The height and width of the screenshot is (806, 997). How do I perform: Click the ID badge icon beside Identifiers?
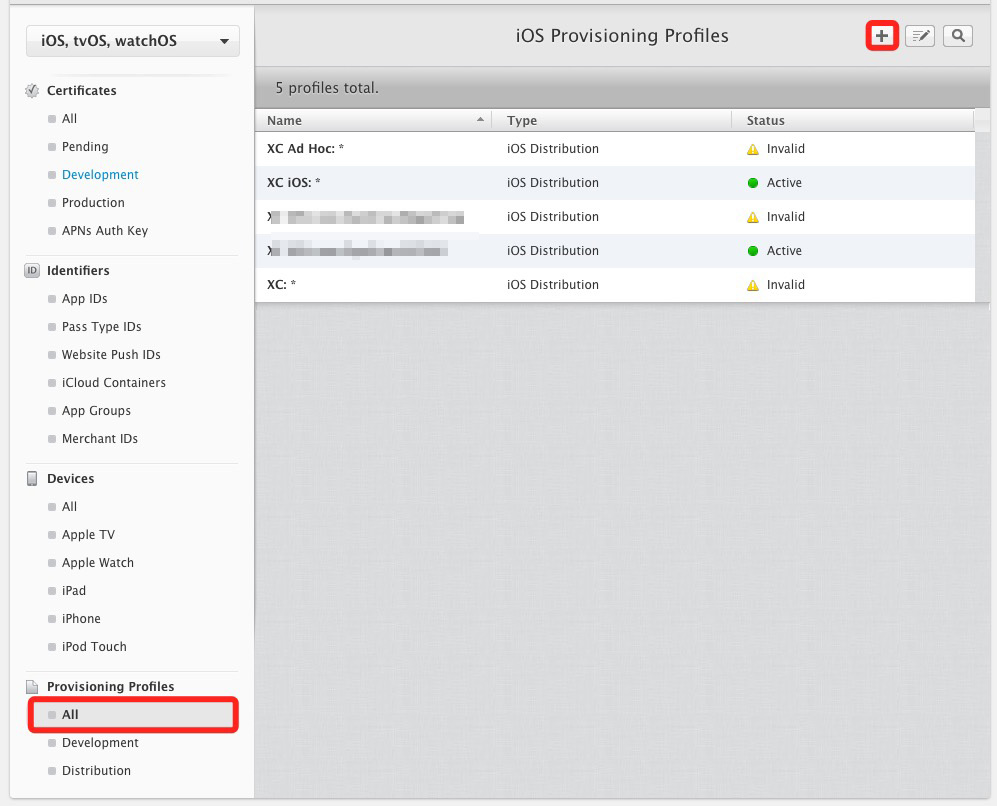click(x=30, y=270)
